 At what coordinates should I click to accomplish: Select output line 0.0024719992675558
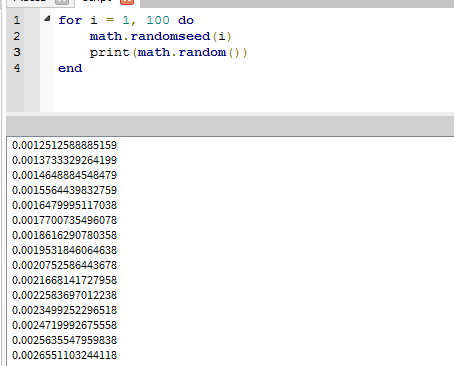(x=64, y=325)
